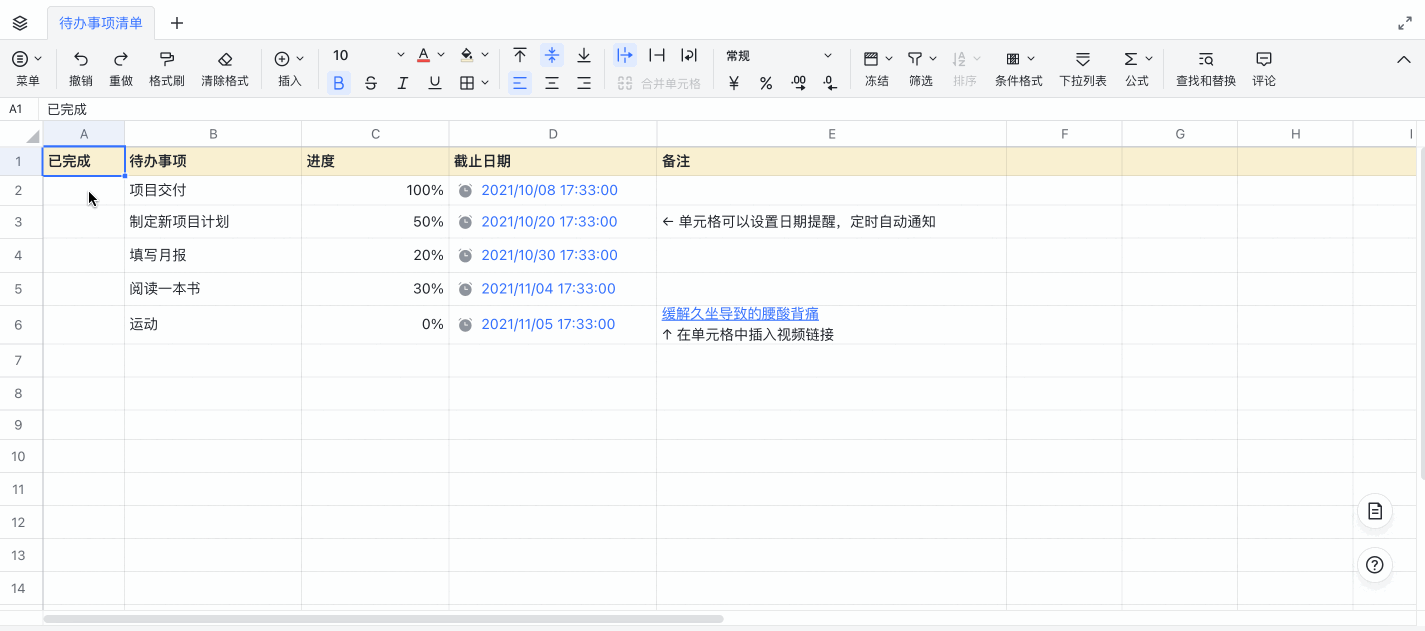This screenshot has width=1425, height=631.
Task: Select the cell 制定新项目计划
Action: 213,222
